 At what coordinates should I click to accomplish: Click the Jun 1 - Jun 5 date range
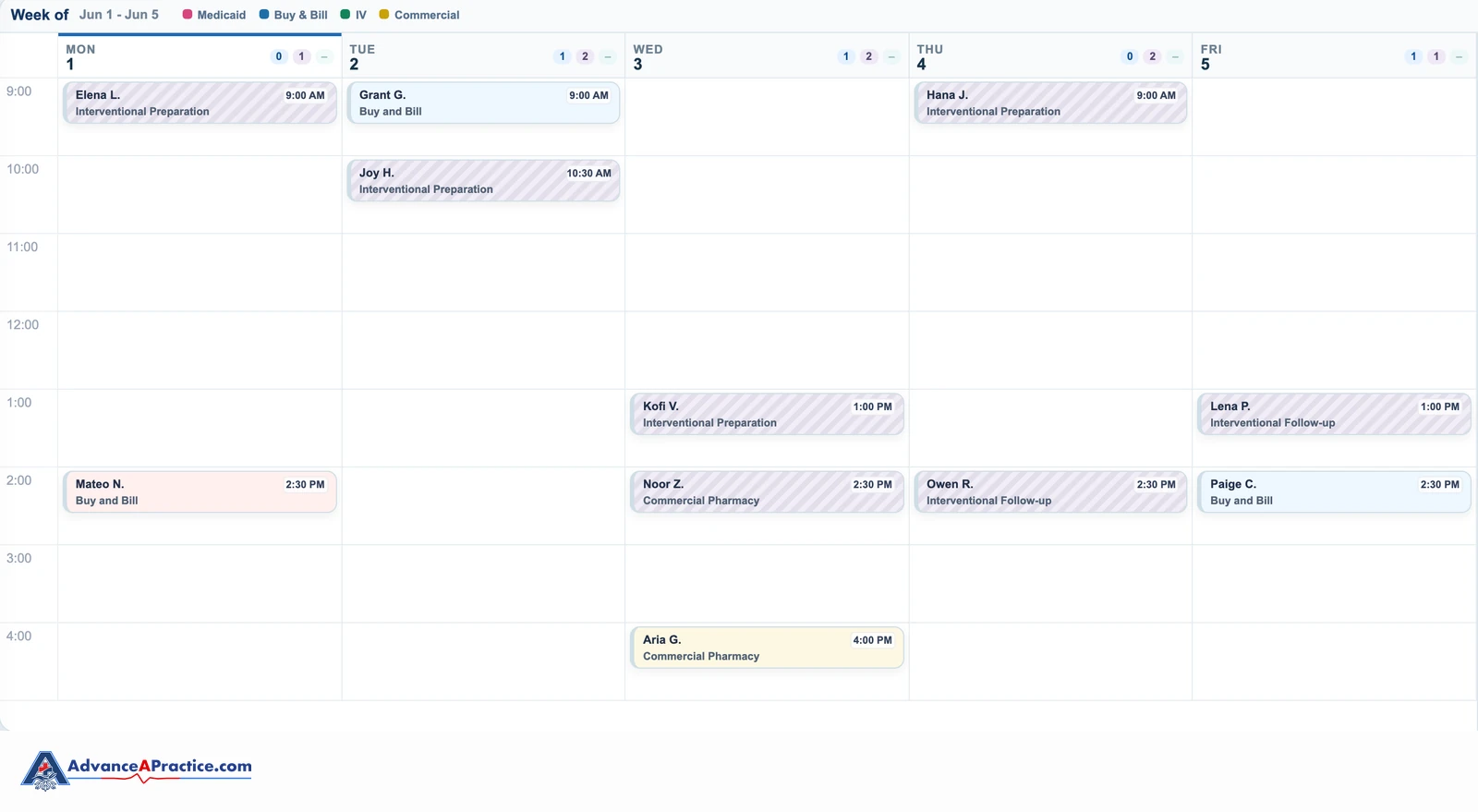tap(119, 15)
